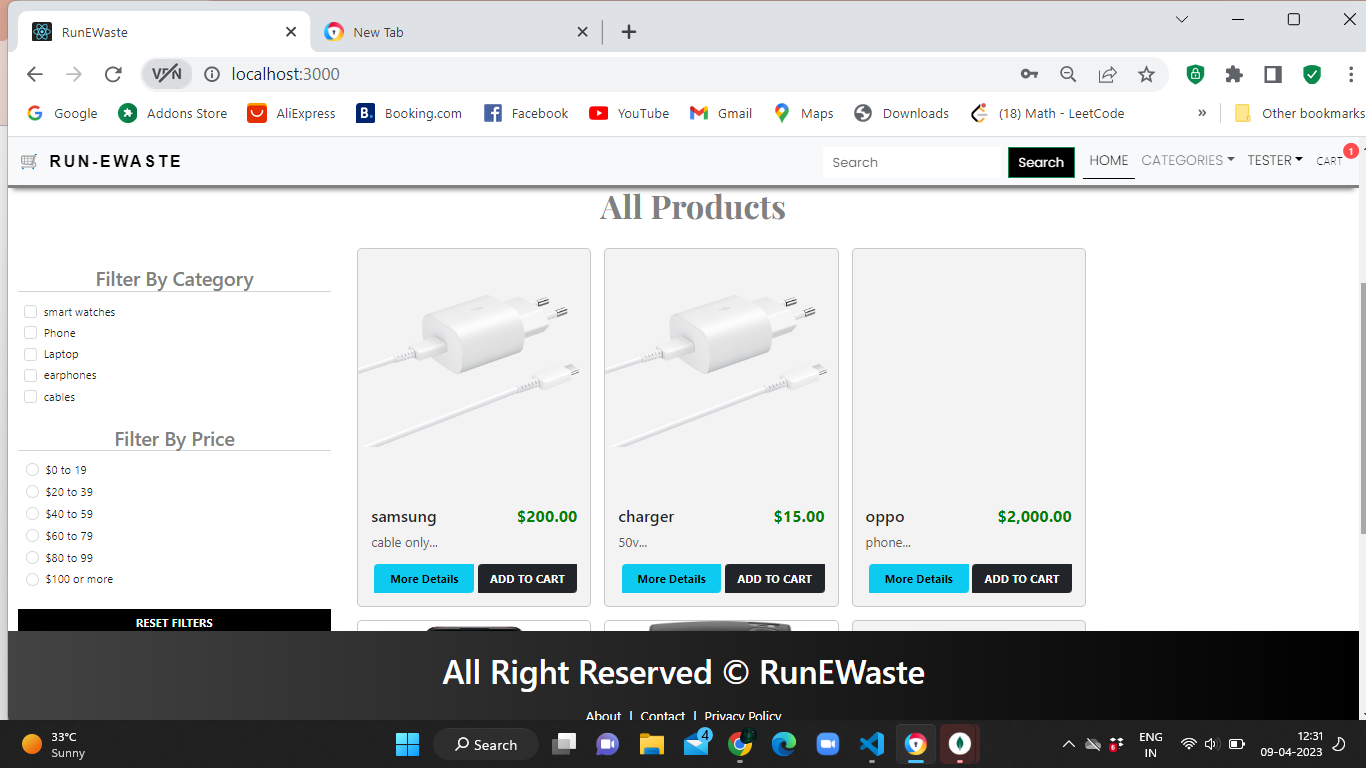Screen dimensions: 1366x768
Task: Select the $40 to 59 price filter
Action: 32,514
